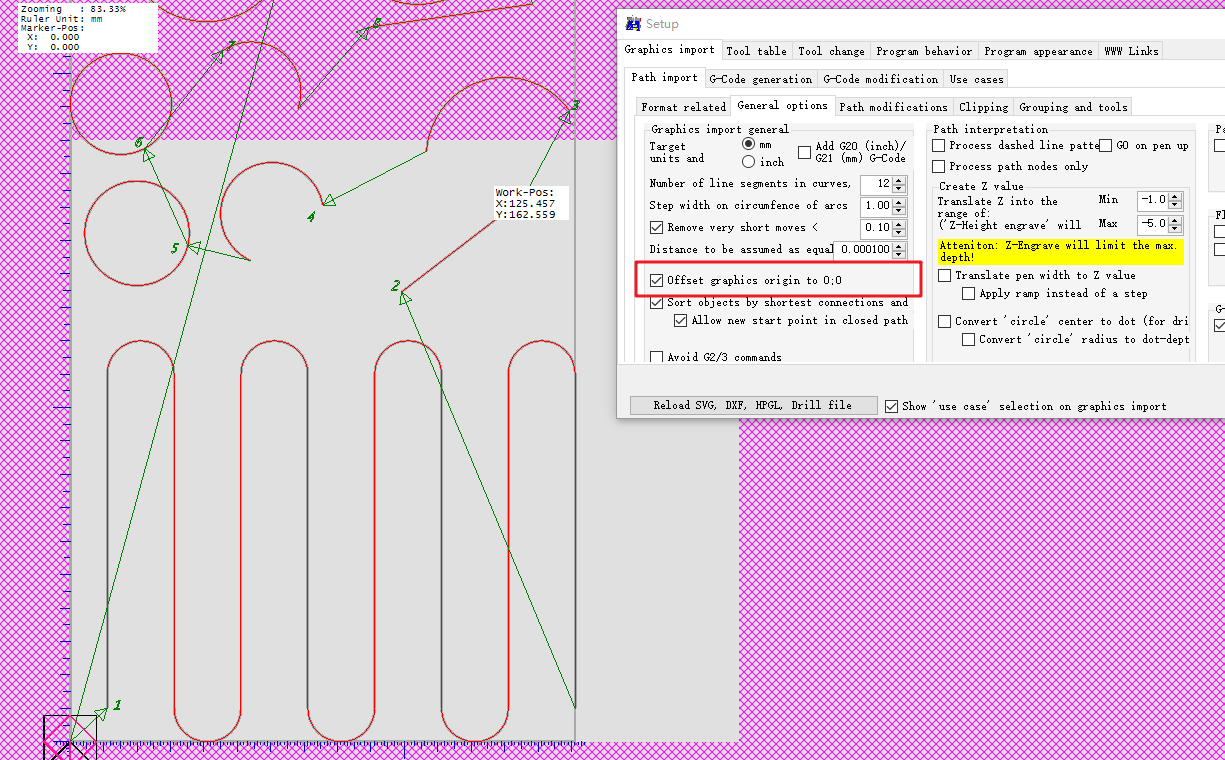Check Translate pen width to Z value
1225x760 pixels.
(x=945, y=275)
